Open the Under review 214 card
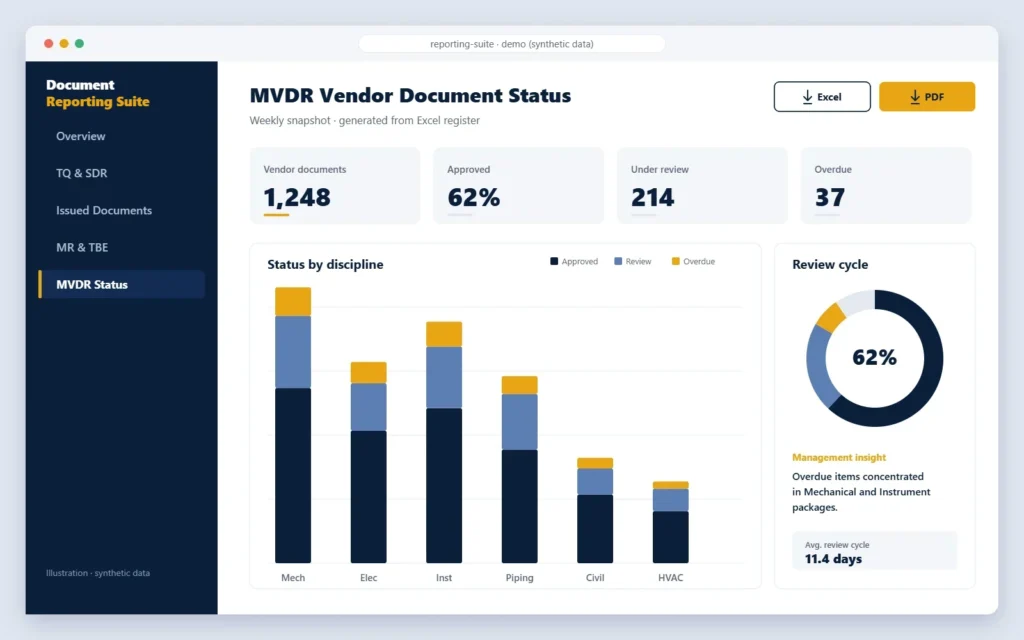The height and width of the screenshot is (640, 1024). pos(702,185)
